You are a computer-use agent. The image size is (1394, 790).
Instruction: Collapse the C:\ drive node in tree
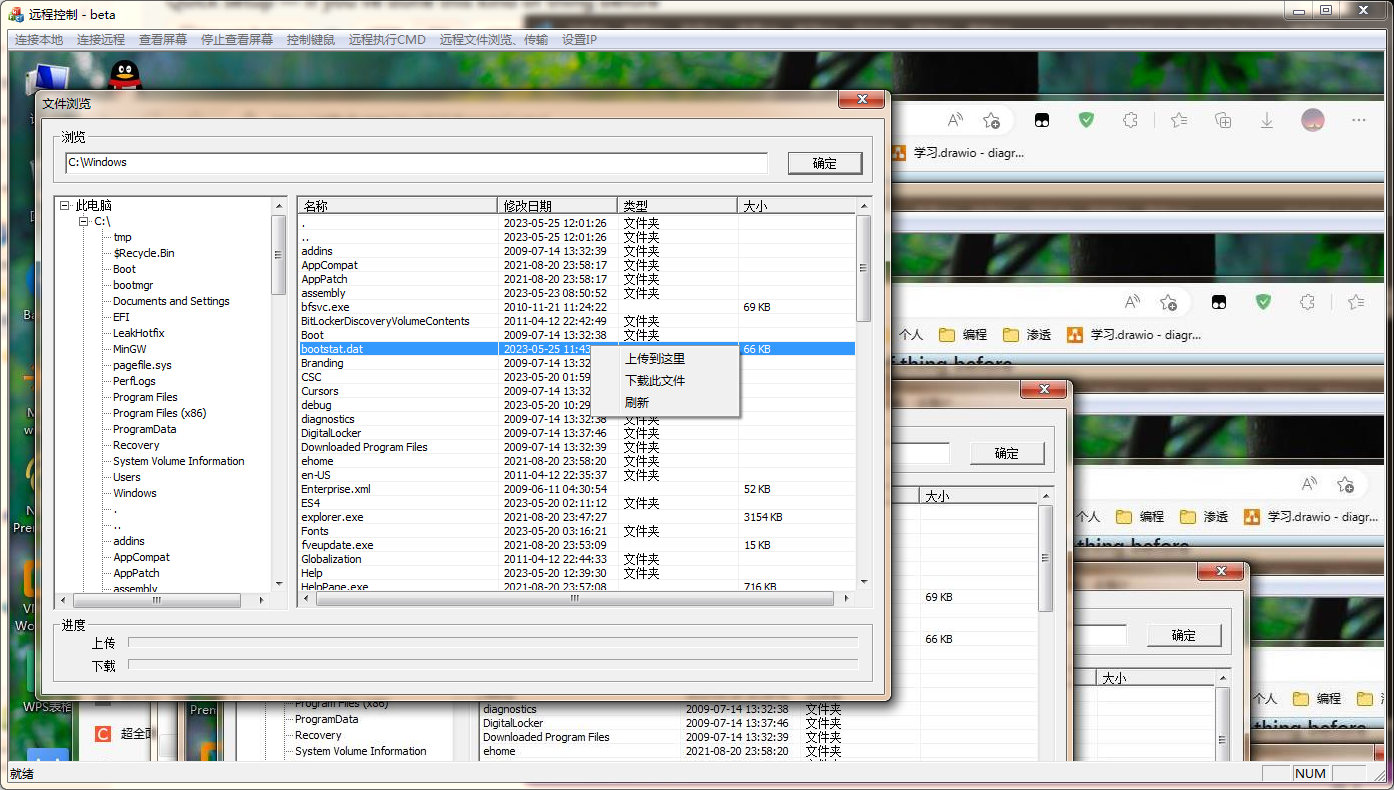[x=84, y=221]
